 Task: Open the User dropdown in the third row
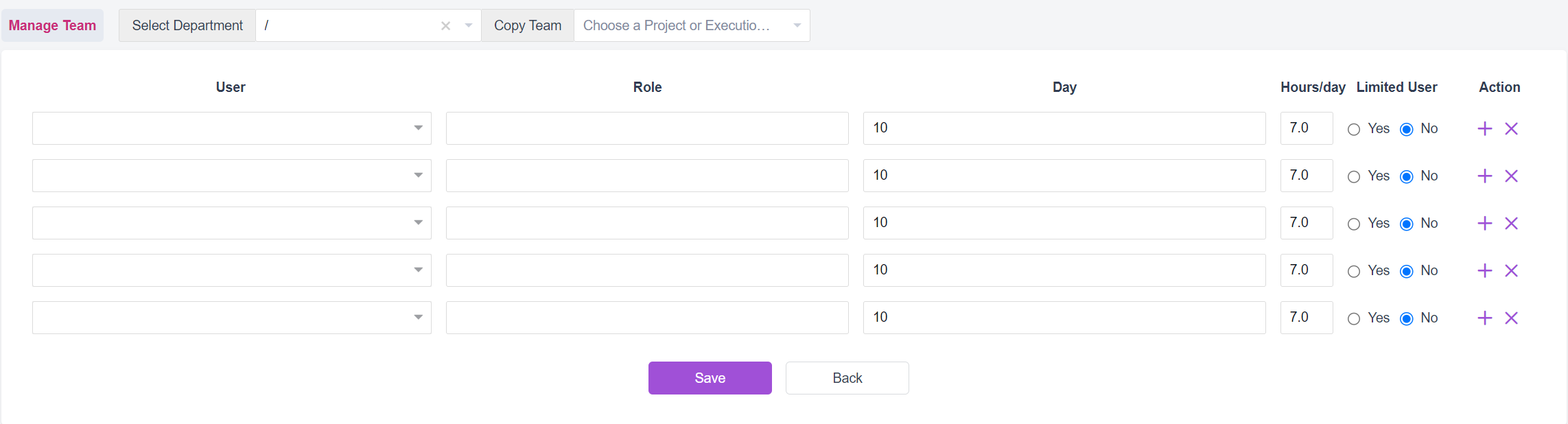(x=231, y=223)
